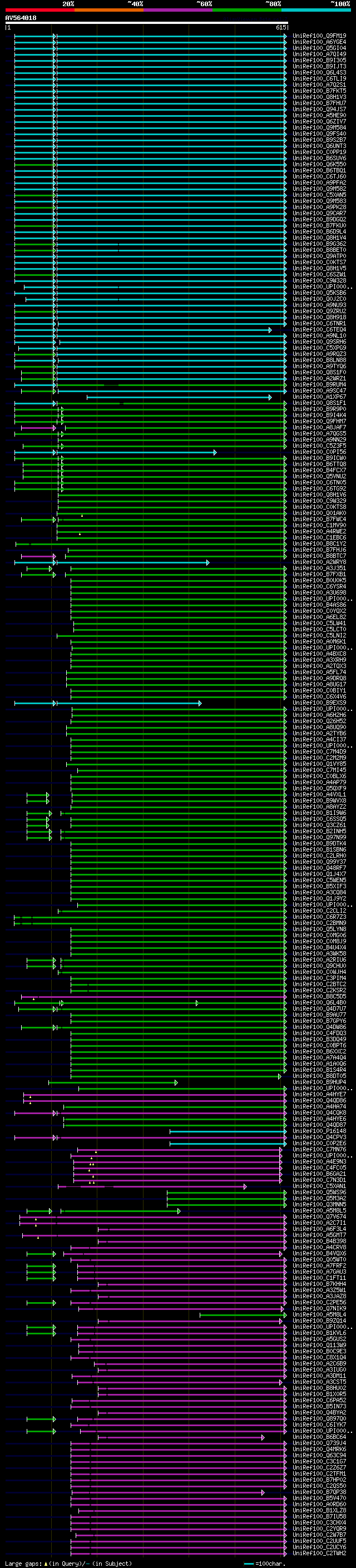Click the UniRef100_C7MN76 label

pyautogui.click(x=319, y=1149)
